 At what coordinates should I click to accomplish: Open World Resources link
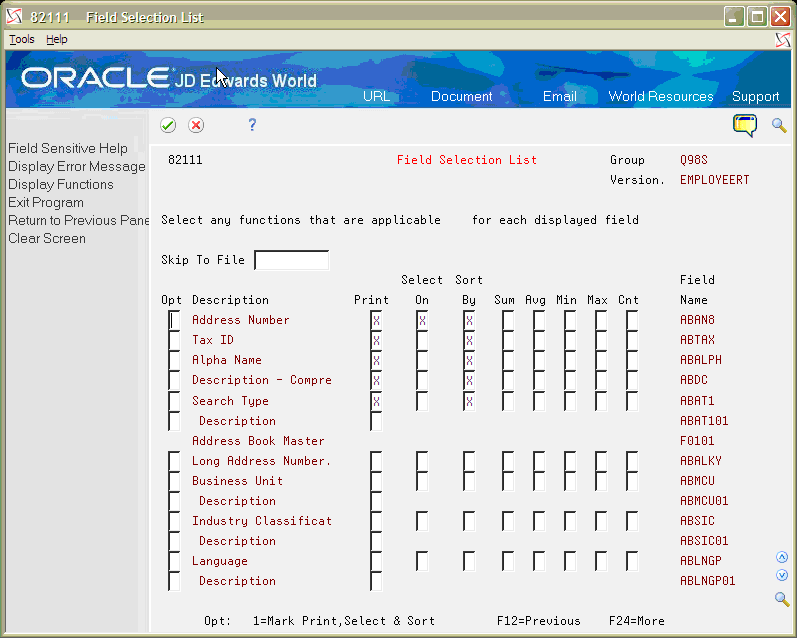pos(661,96)
